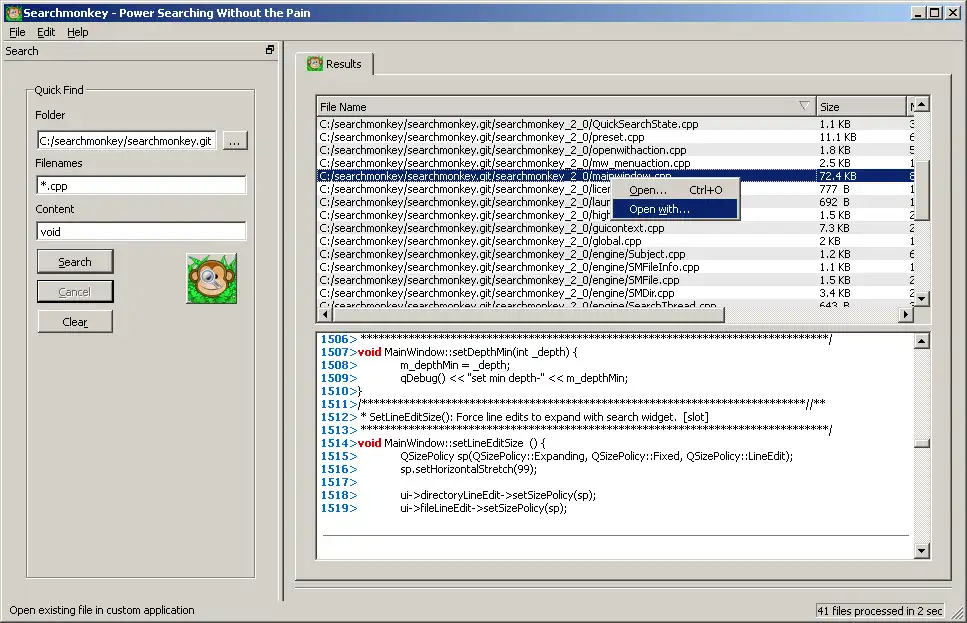Viewport: 967px width, 623px height.
Task: Click the folder browse ... button
Action: [x=234, y=141]
